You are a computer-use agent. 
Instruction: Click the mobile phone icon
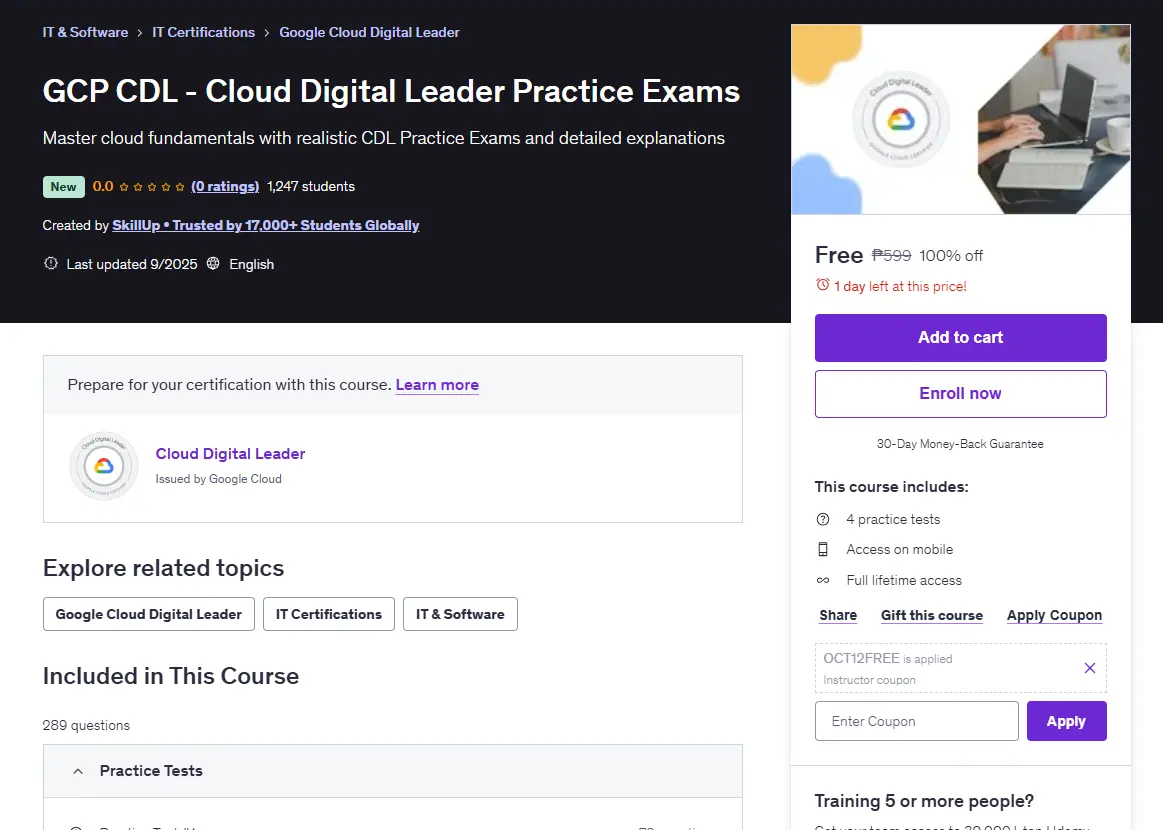click(823, 549)
